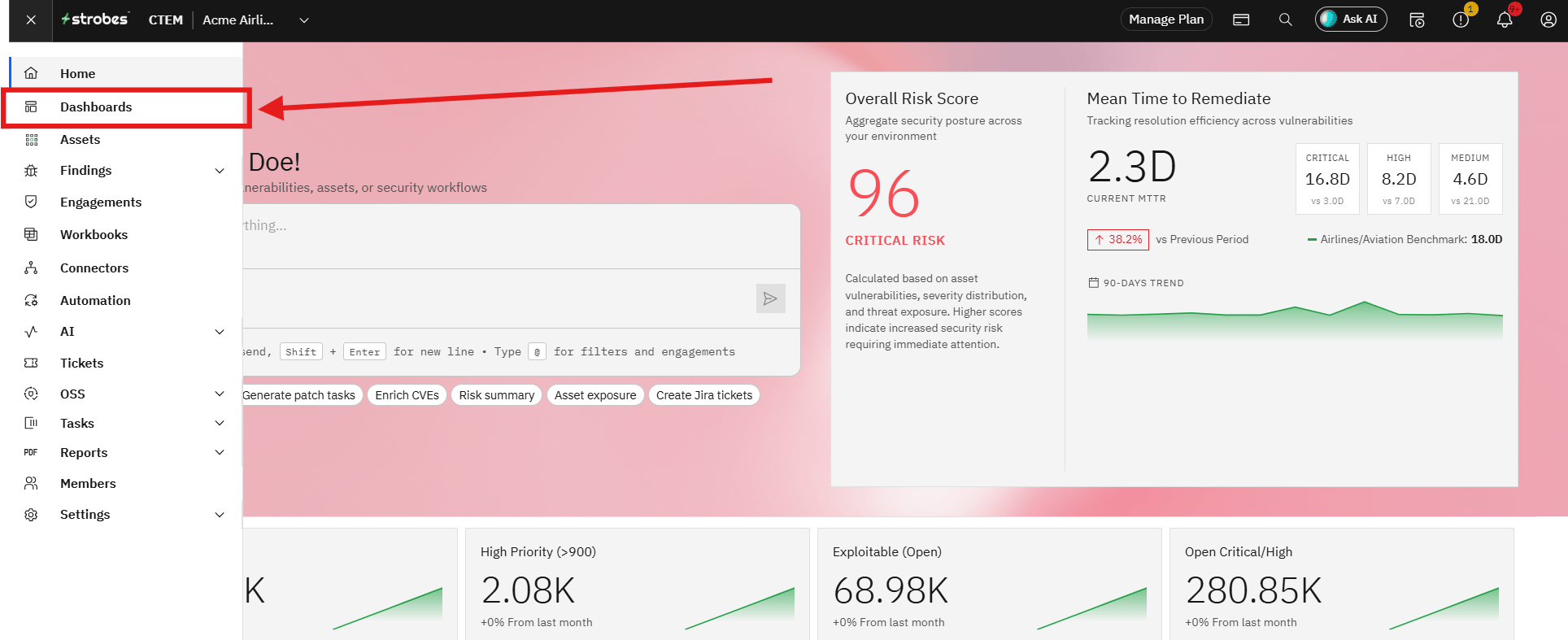Open the notifications bell
This screenshot has height=640, width=1568.
click(x=1505, y=20)
